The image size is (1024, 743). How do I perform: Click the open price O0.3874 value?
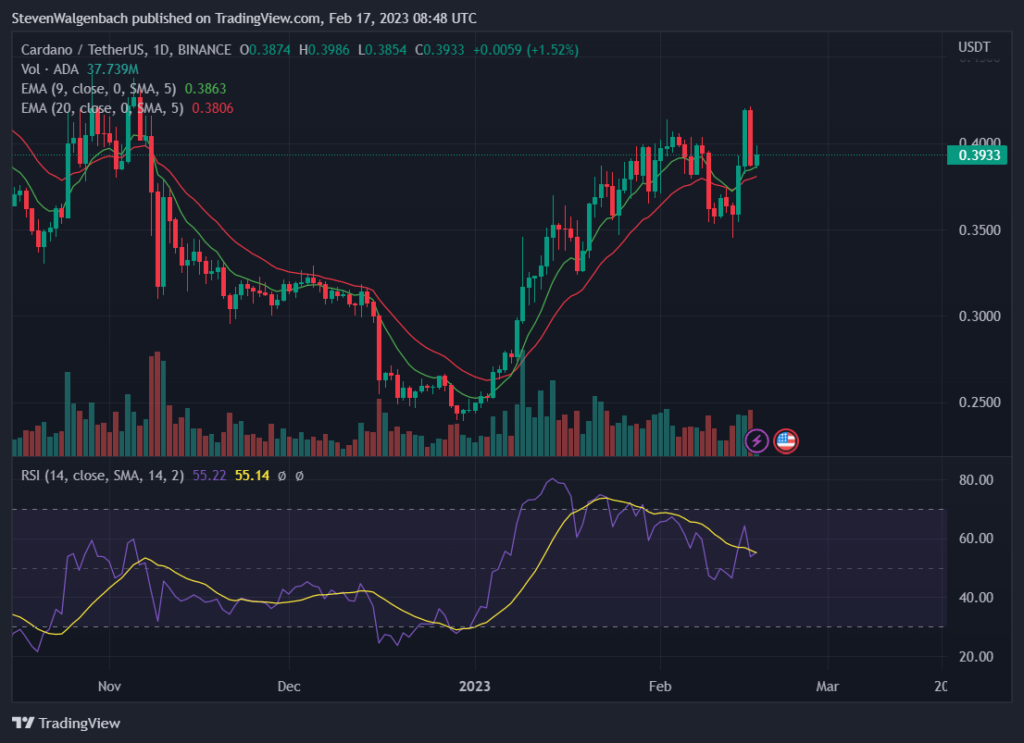point(264,50)
